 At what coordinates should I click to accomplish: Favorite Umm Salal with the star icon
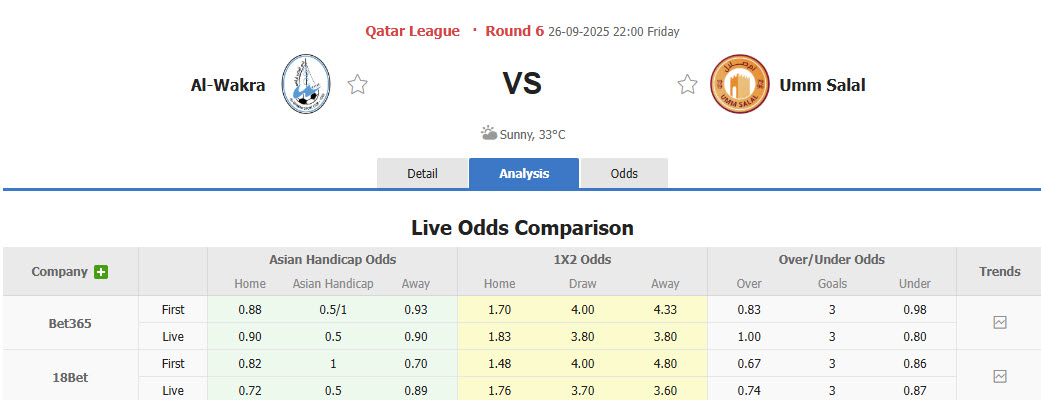tap(687, 85)
